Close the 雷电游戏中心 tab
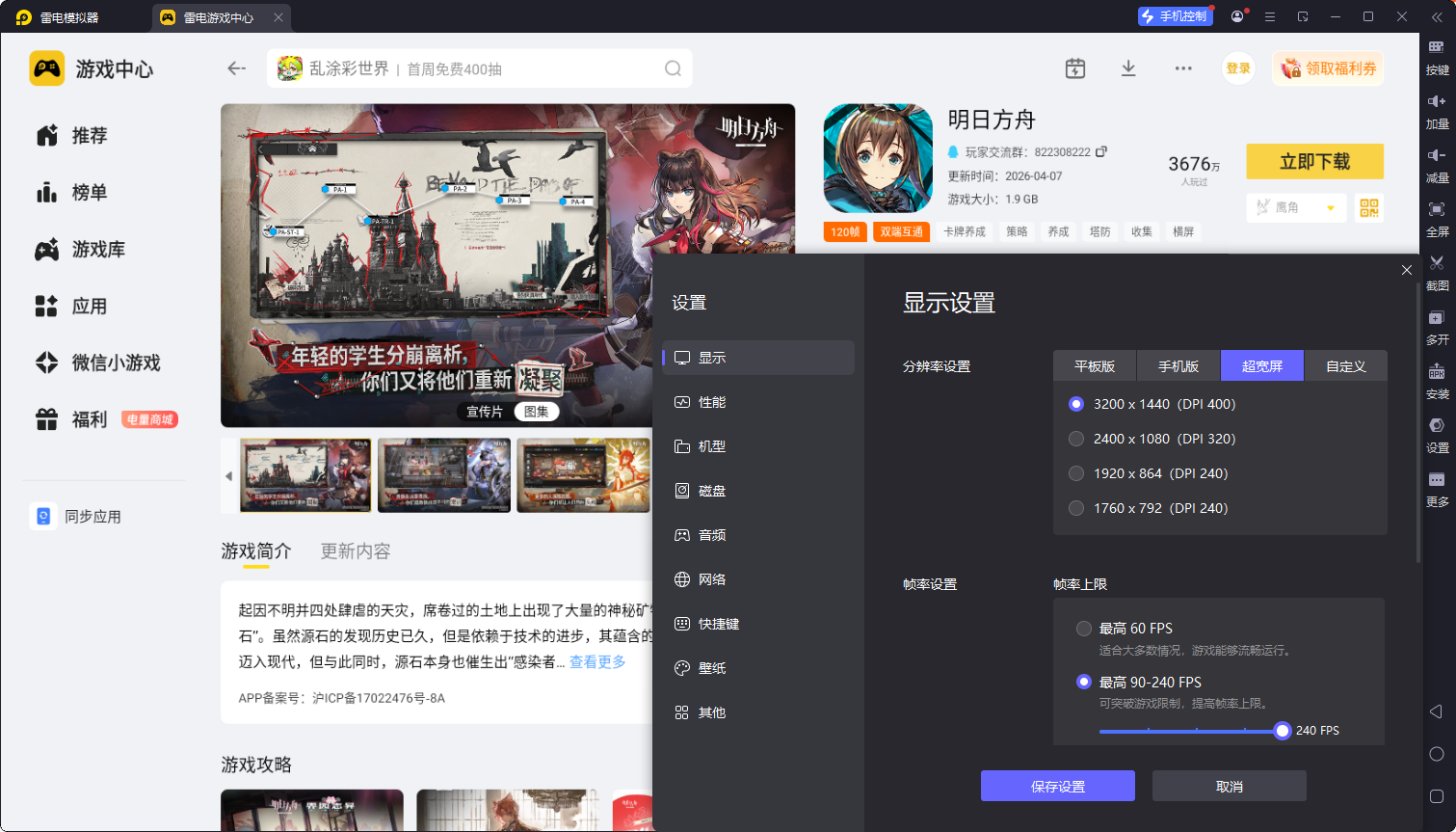This screenshot has width=1456, height=832. pos(278,17)
